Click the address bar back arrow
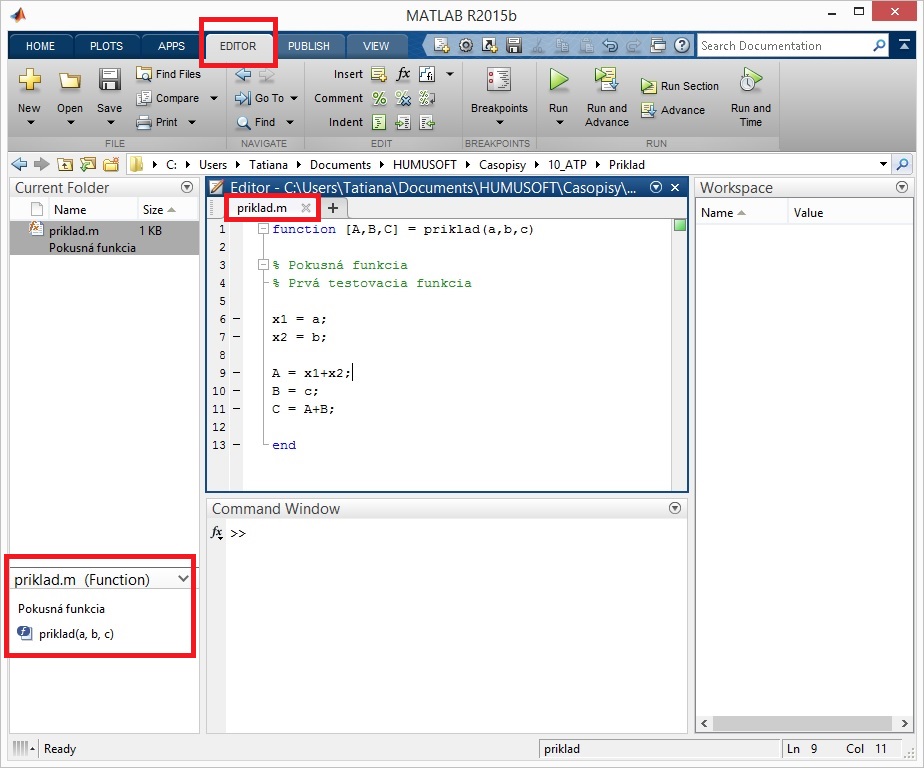The height and width of the screenshot is (768, 924). click(19, 164)
